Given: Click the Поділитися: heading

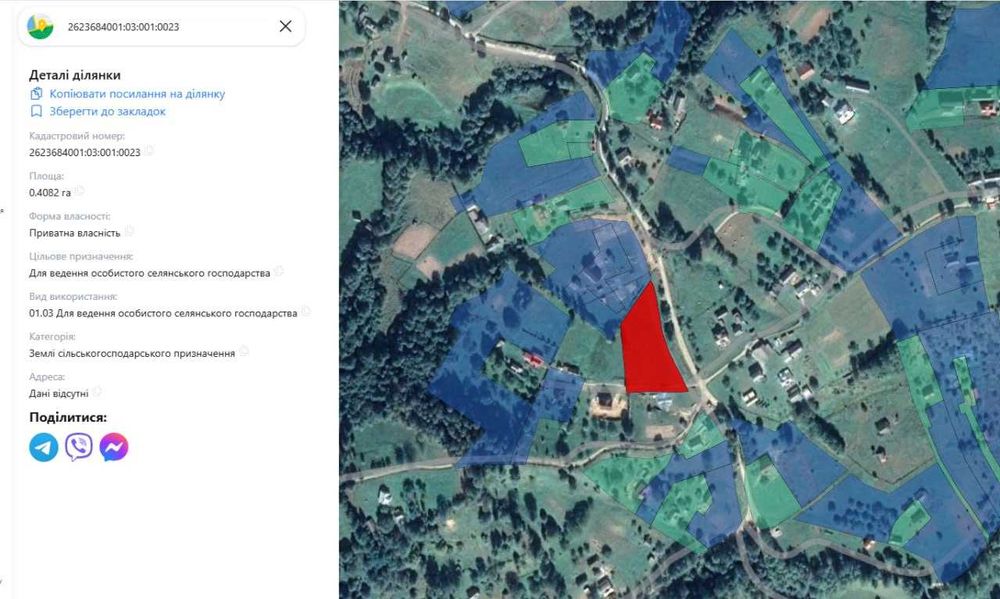Looking at the screenshot, I should (68, 417).
